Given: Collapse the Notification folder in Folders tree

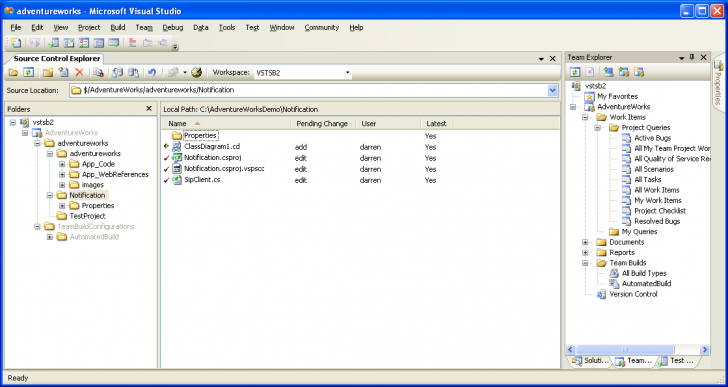Looking at the screenshot, I should (50, 195).
